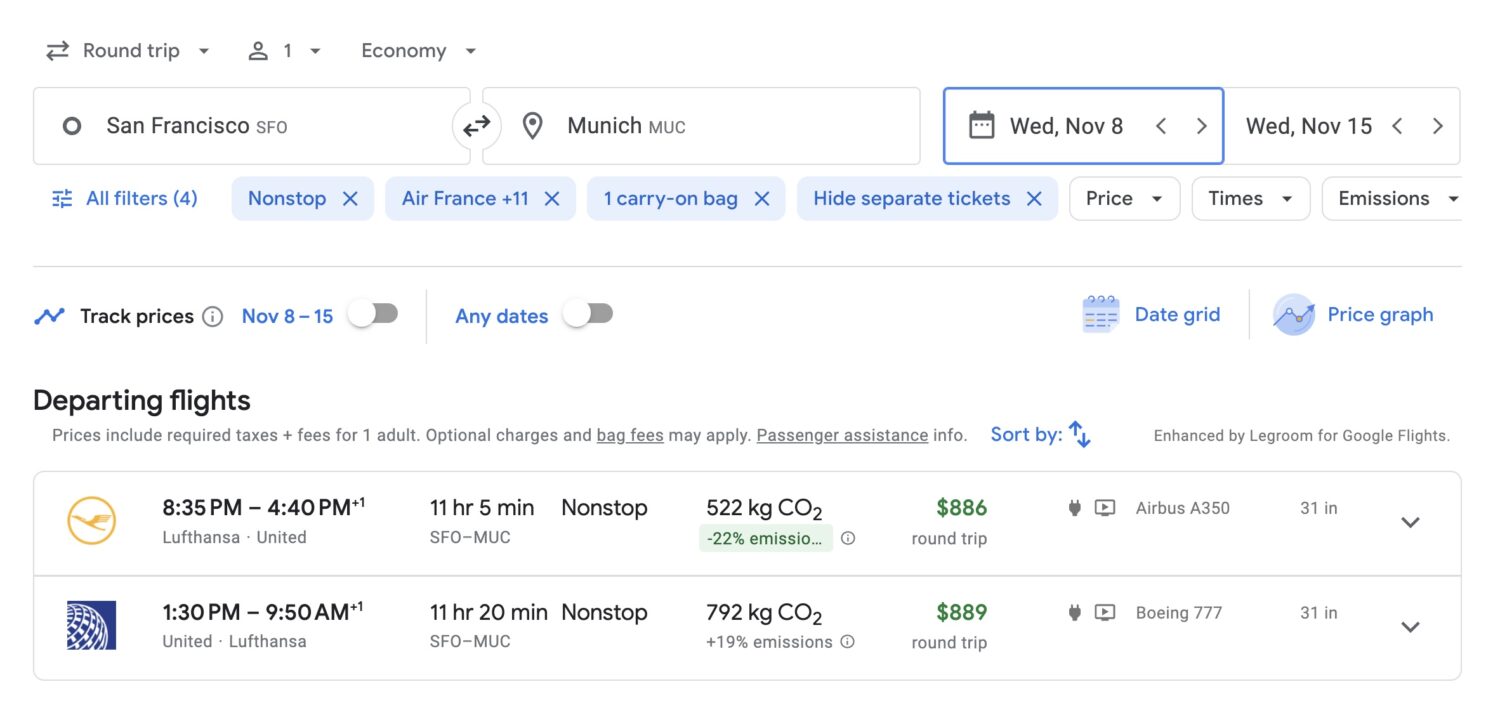Click the Track prices info icon
1500x722 pixels.
coord(212,316)
